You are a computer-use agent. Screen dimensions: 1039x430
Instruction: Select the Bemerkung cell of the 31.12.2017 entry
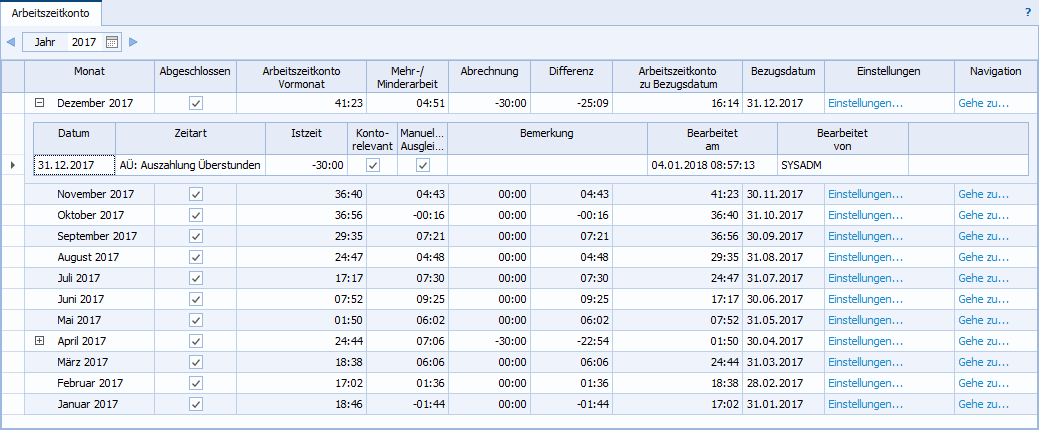pyautogui.click(x=546, y=165)
